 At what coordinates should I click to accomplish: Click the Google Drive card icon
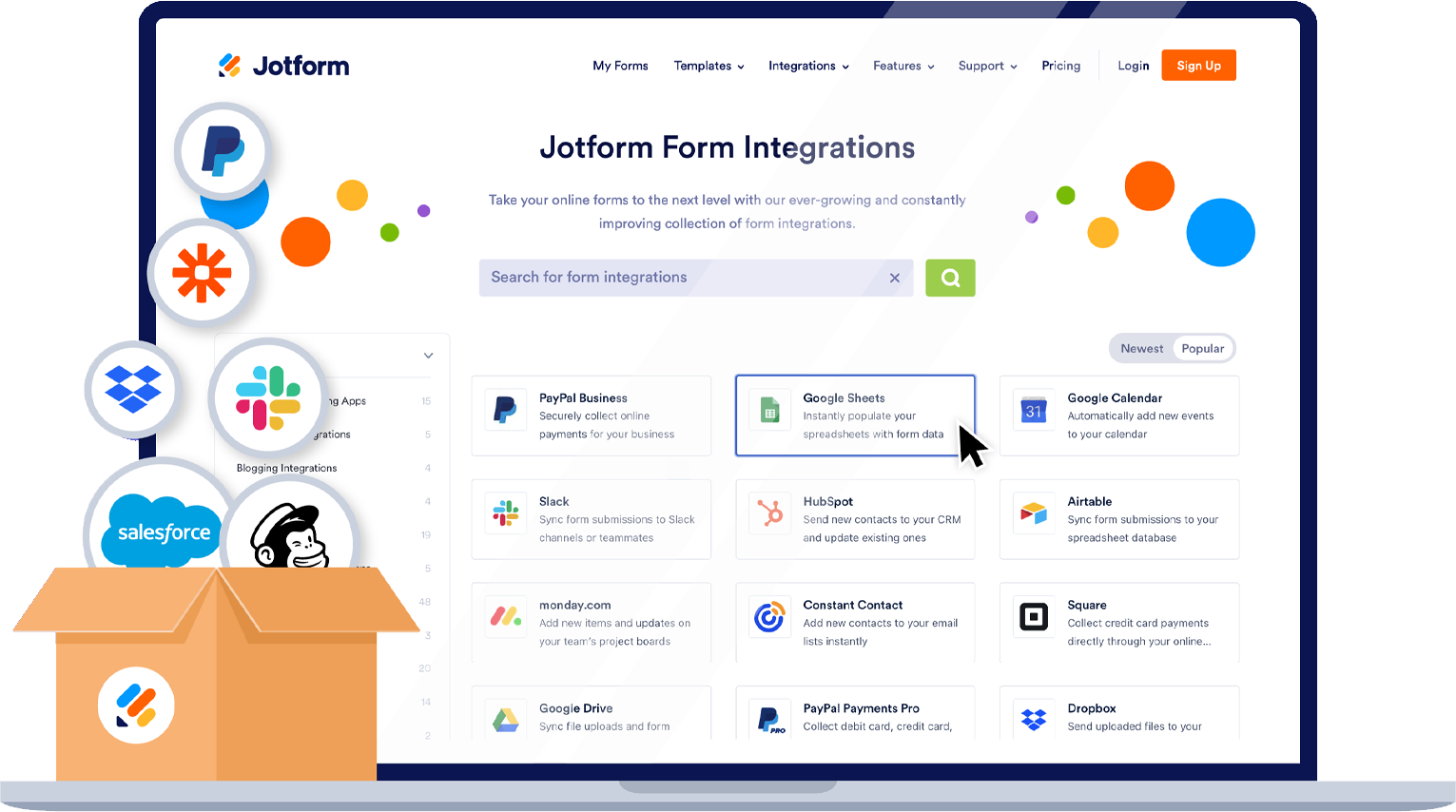tap(506, 720)
